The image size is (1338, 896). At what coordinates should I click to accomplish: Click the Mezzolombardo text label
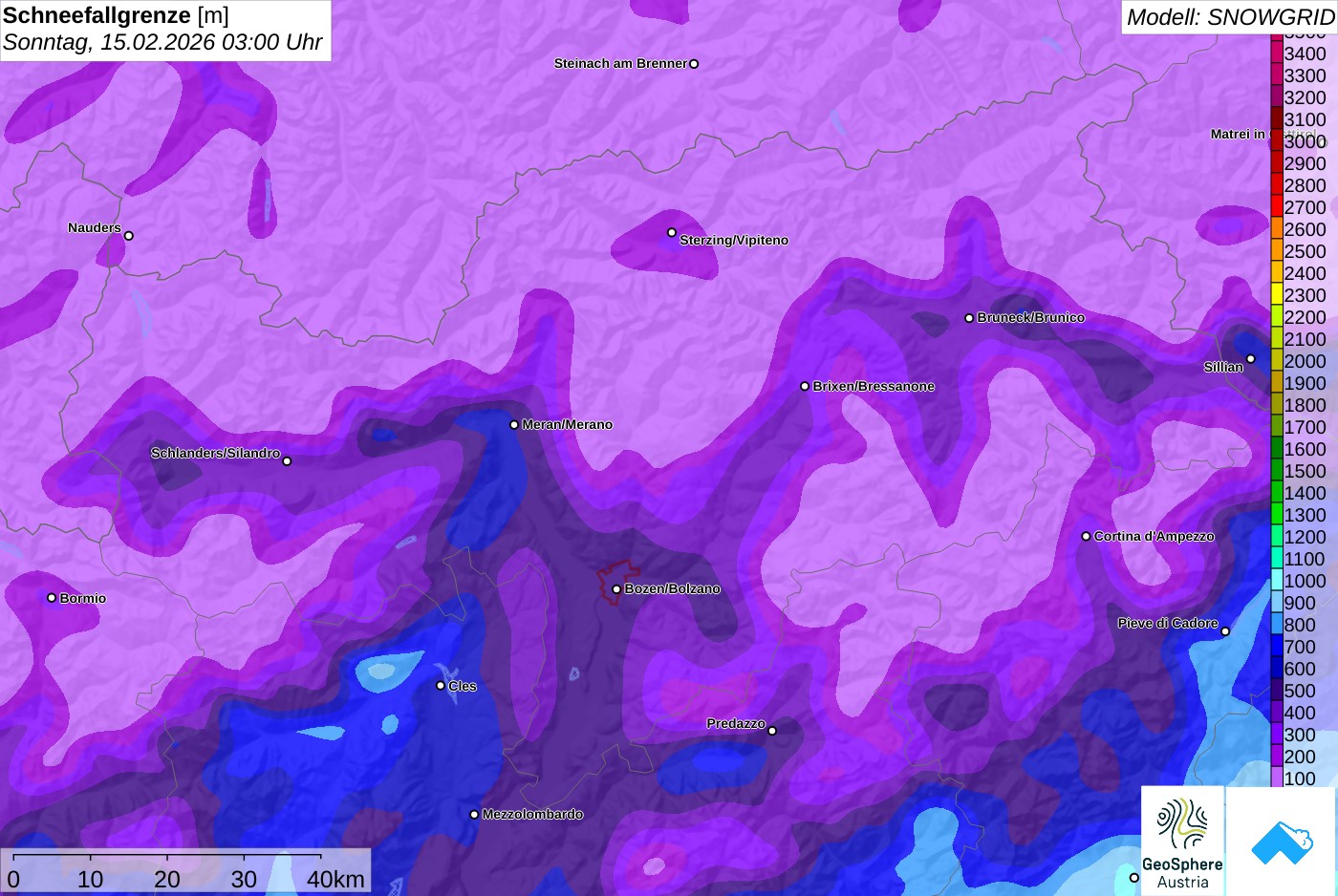coord(532,815)
